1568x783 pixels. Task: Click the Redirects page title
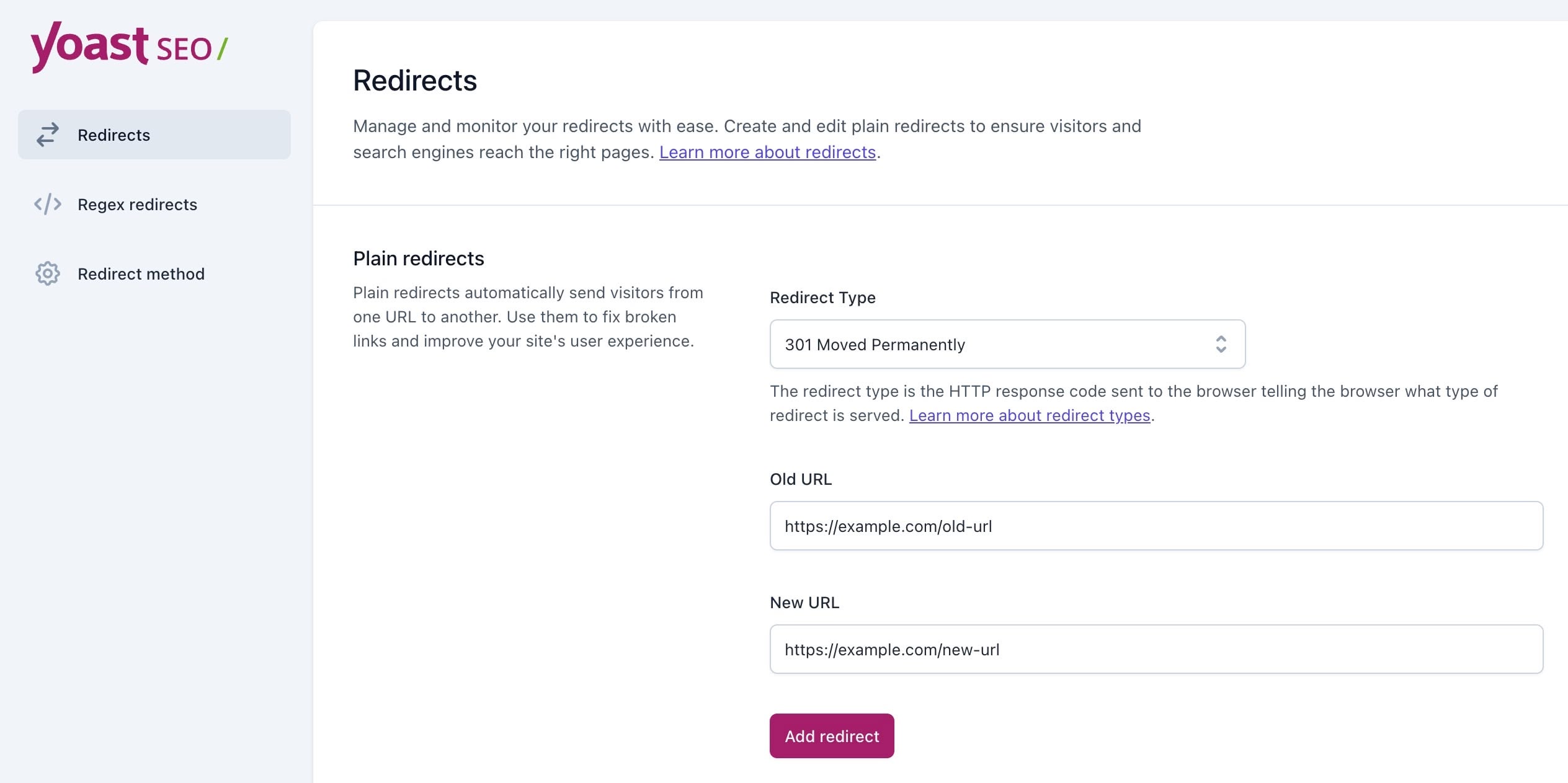415,80
